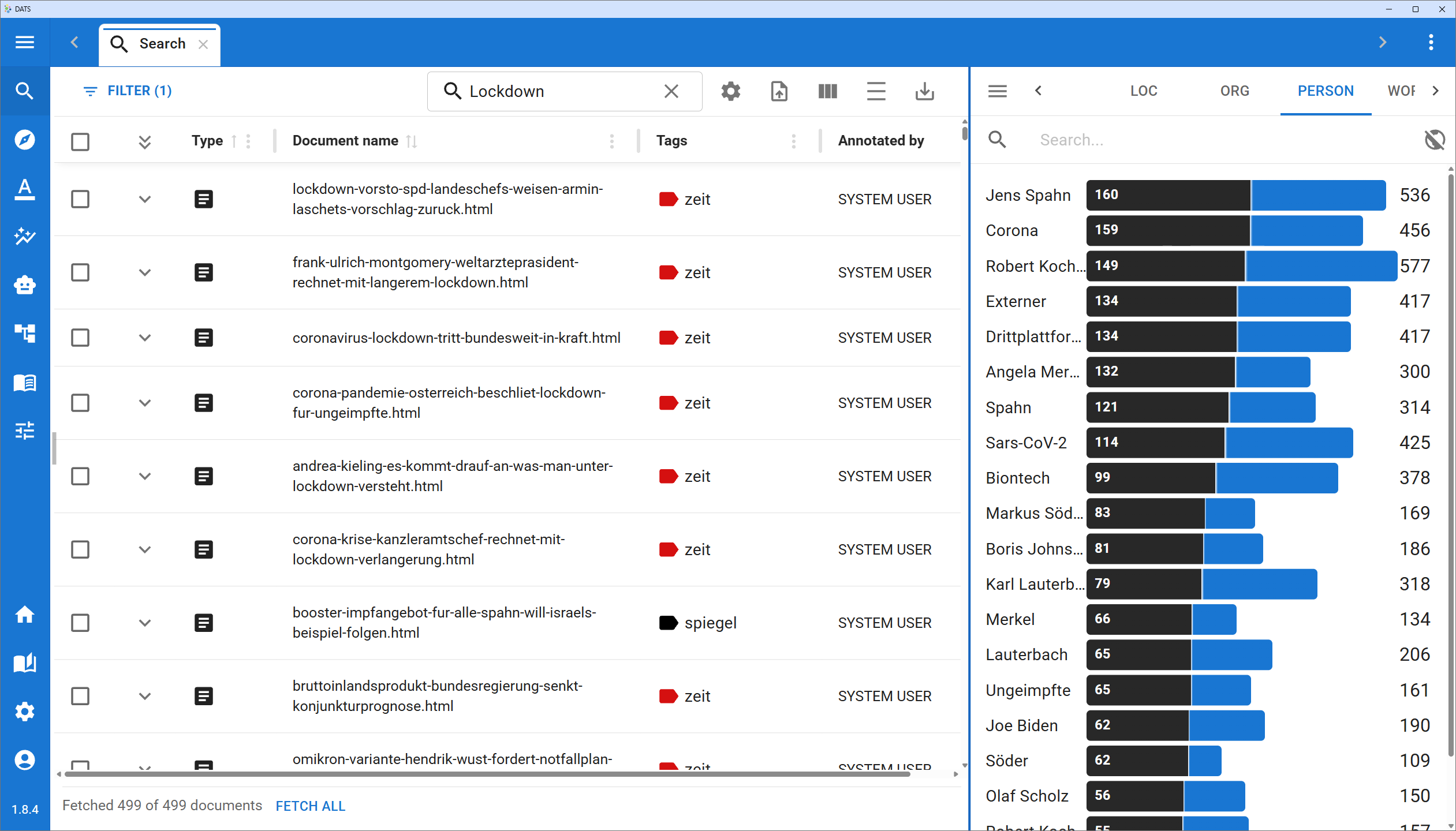This screenshot has width=1456, height=831.
Task: Open the hamburger main menu
Action: [25, 42]
